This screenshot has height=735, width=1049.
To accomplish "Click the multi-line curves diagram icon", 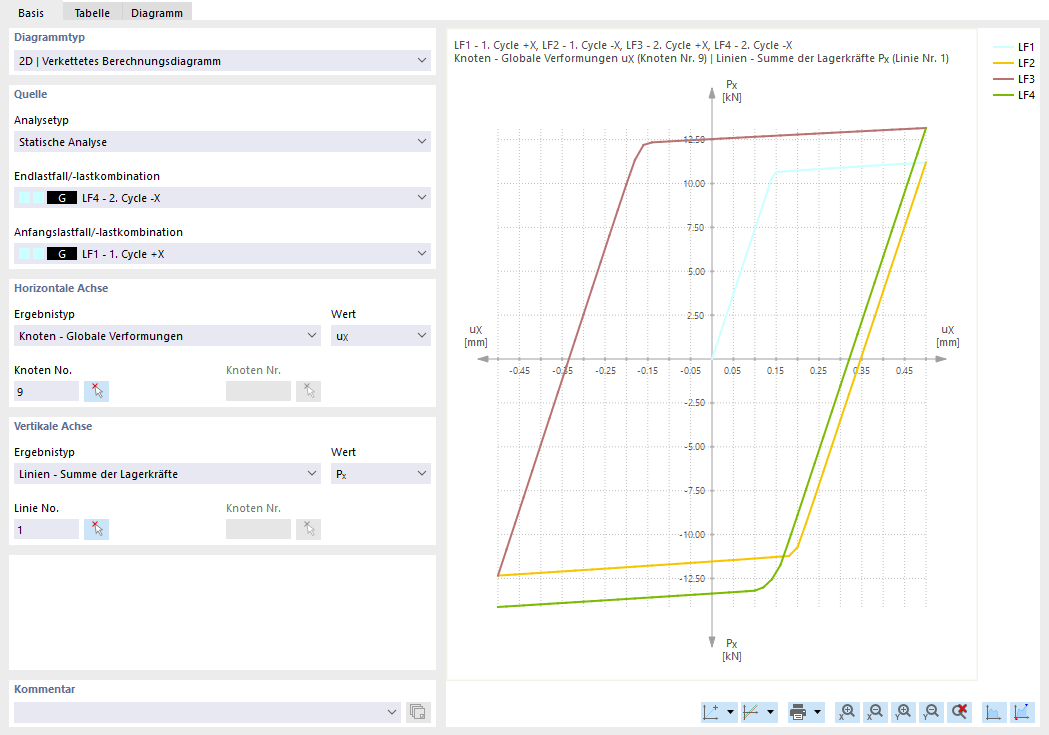I will pos(751,712).
